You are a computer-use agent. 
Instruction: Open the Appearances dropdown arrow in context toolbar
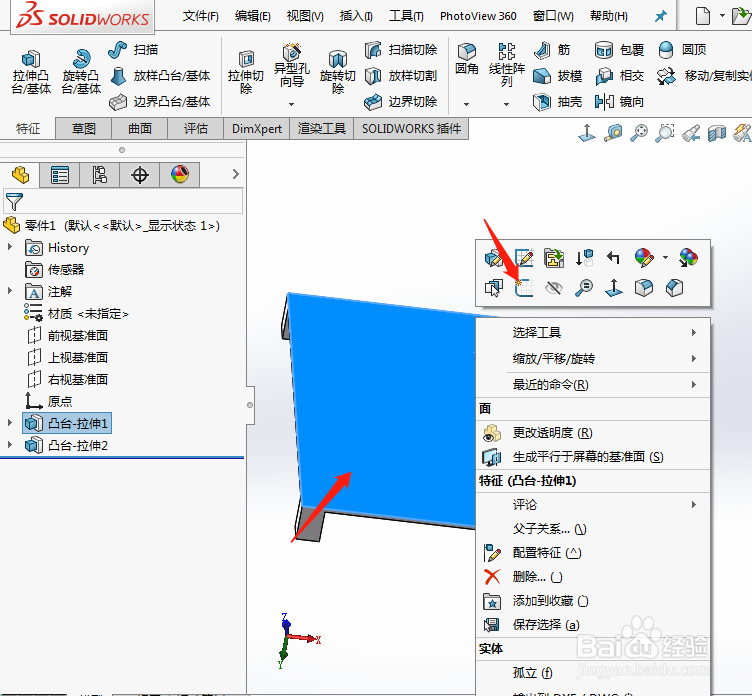point(665,258)
